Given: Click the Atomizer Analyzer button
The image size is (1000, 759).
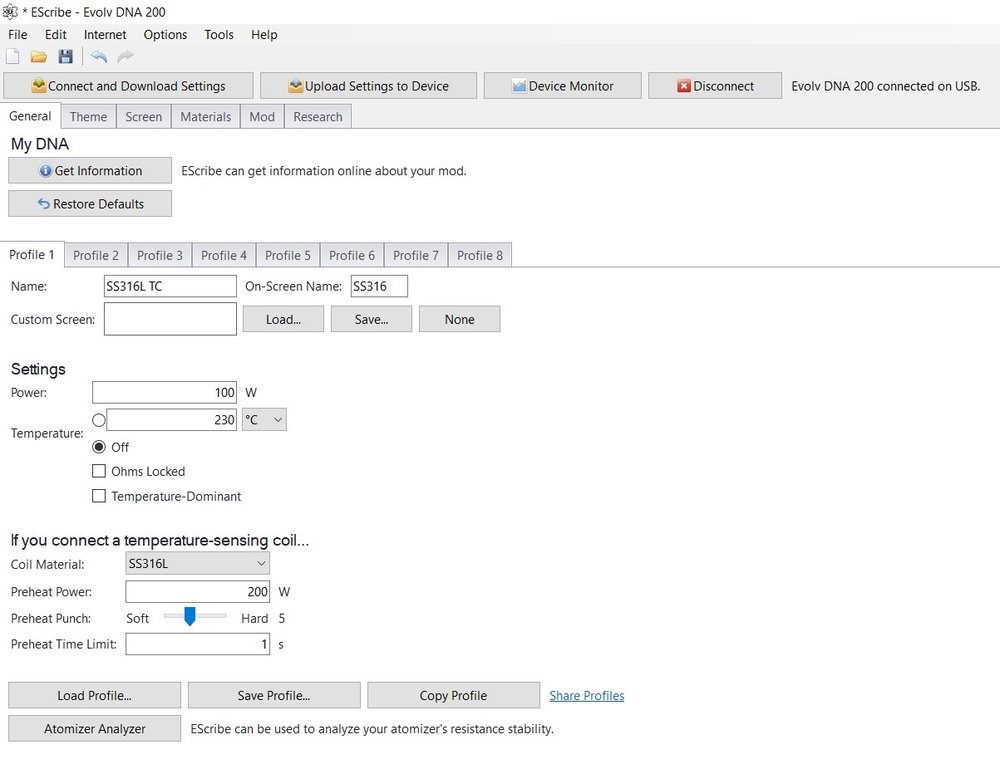Looking at the screenshot, I should pos(94,729).
